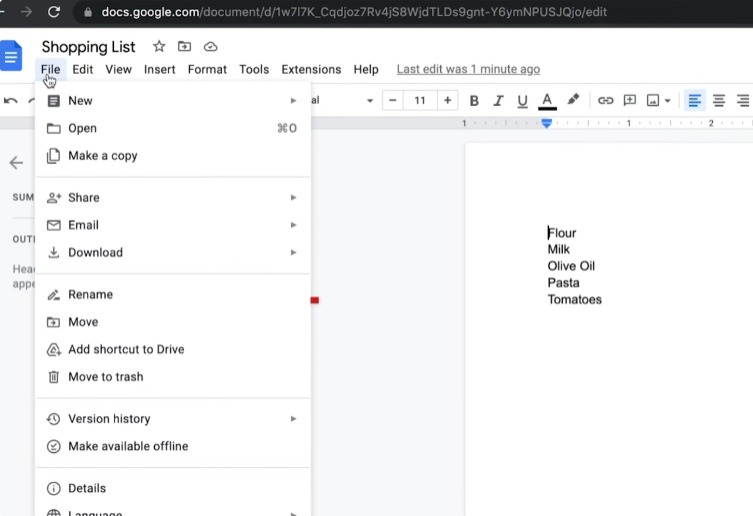Screen dimensions: 753x516
Task: Click the browser address bar URL
Action: 354,12
